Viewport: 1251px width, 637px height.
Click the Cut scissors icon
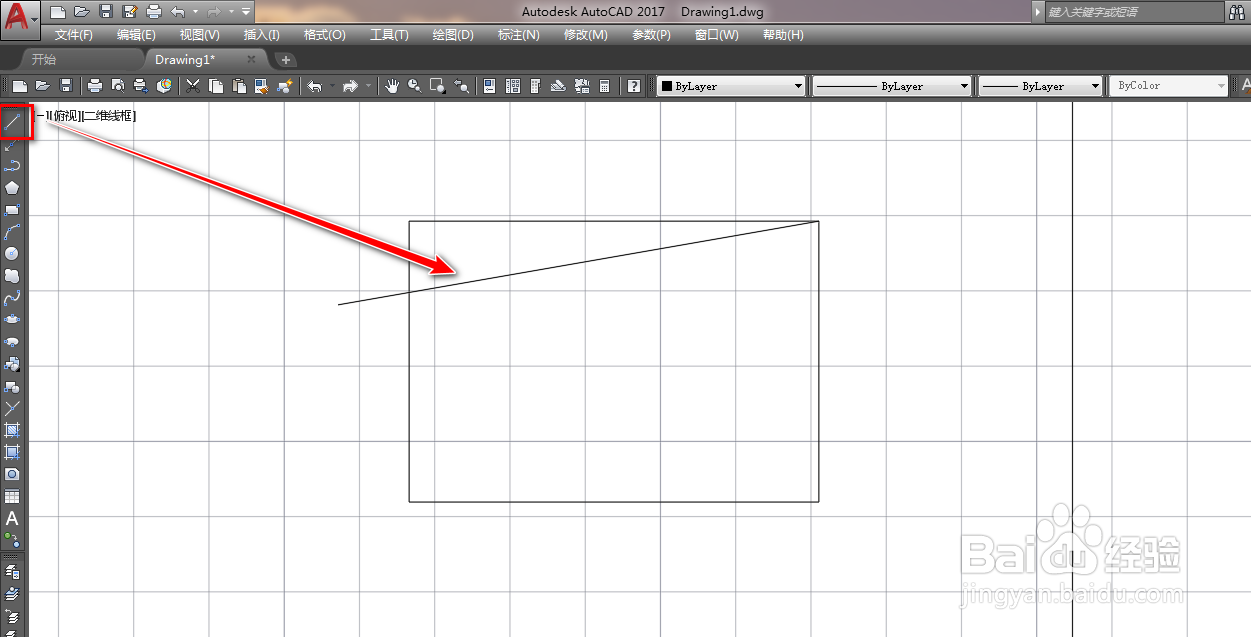192,86
